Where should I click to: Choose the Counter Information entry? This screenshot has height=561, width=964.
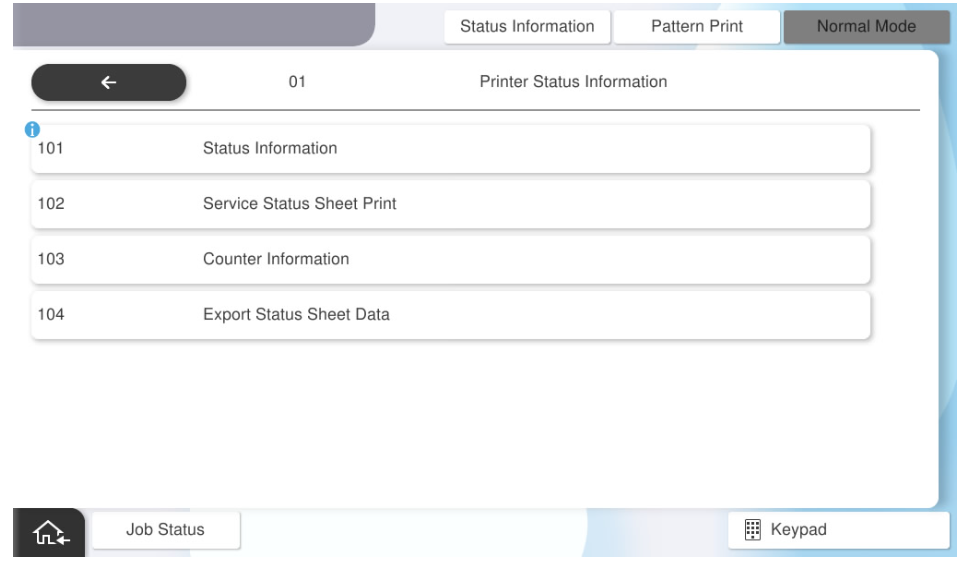450,260
